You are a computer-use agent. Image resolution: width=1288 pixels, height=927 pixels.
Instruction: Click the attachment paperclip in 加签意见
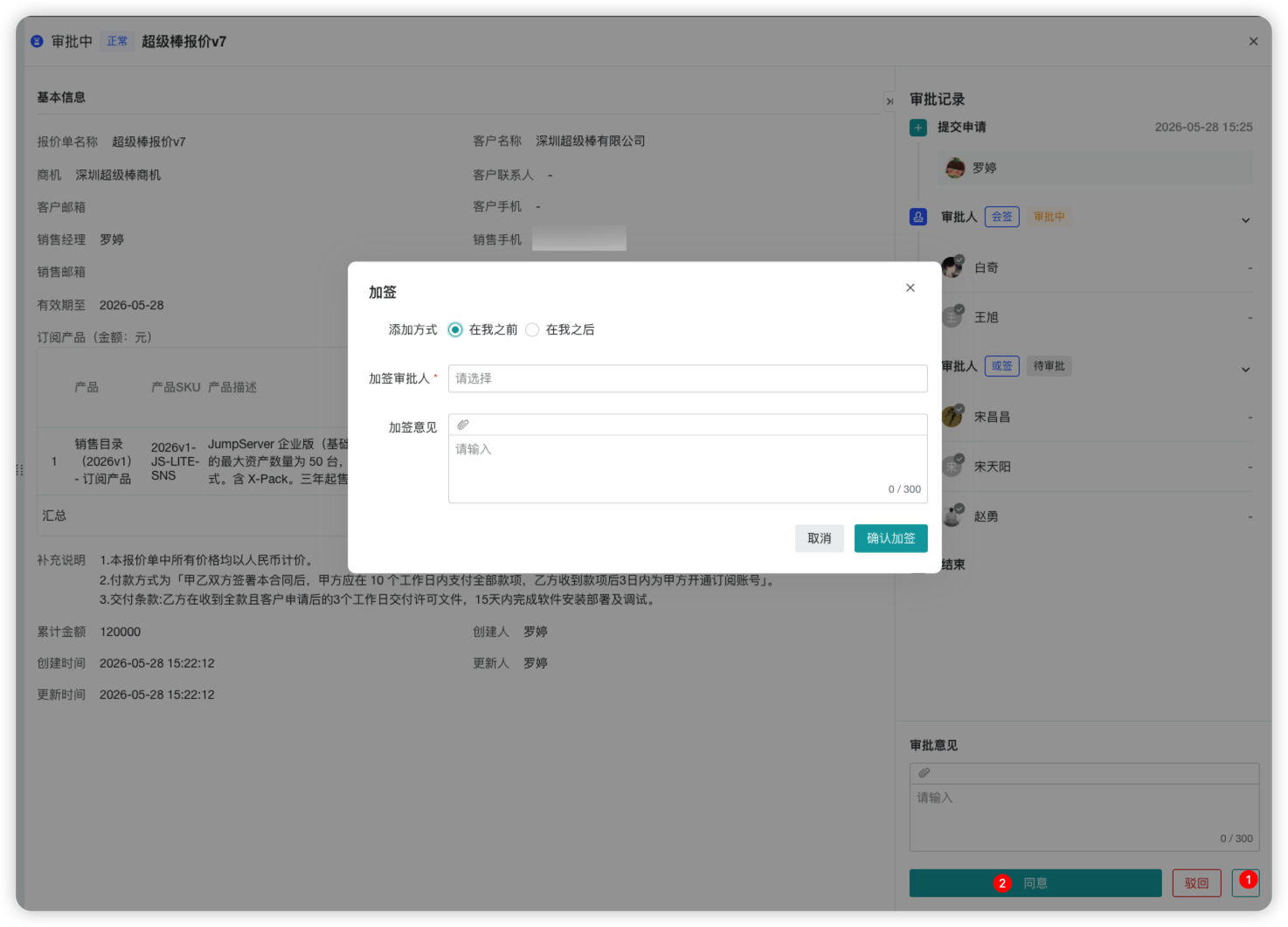(463, 425)
